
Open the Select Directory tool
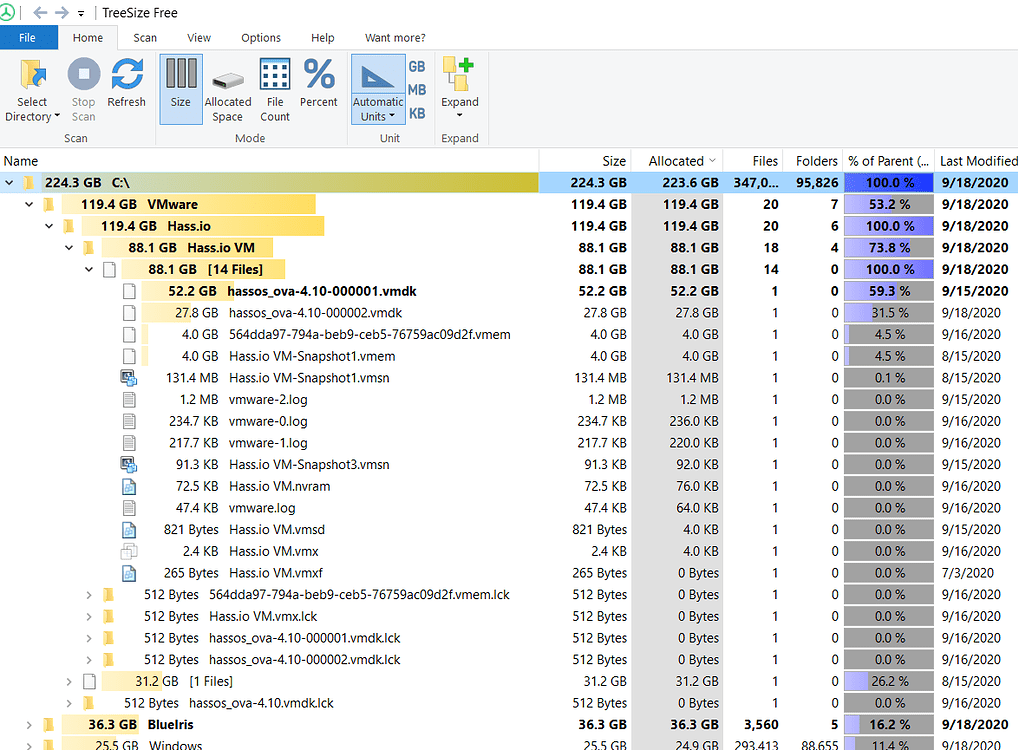[32, 88]
